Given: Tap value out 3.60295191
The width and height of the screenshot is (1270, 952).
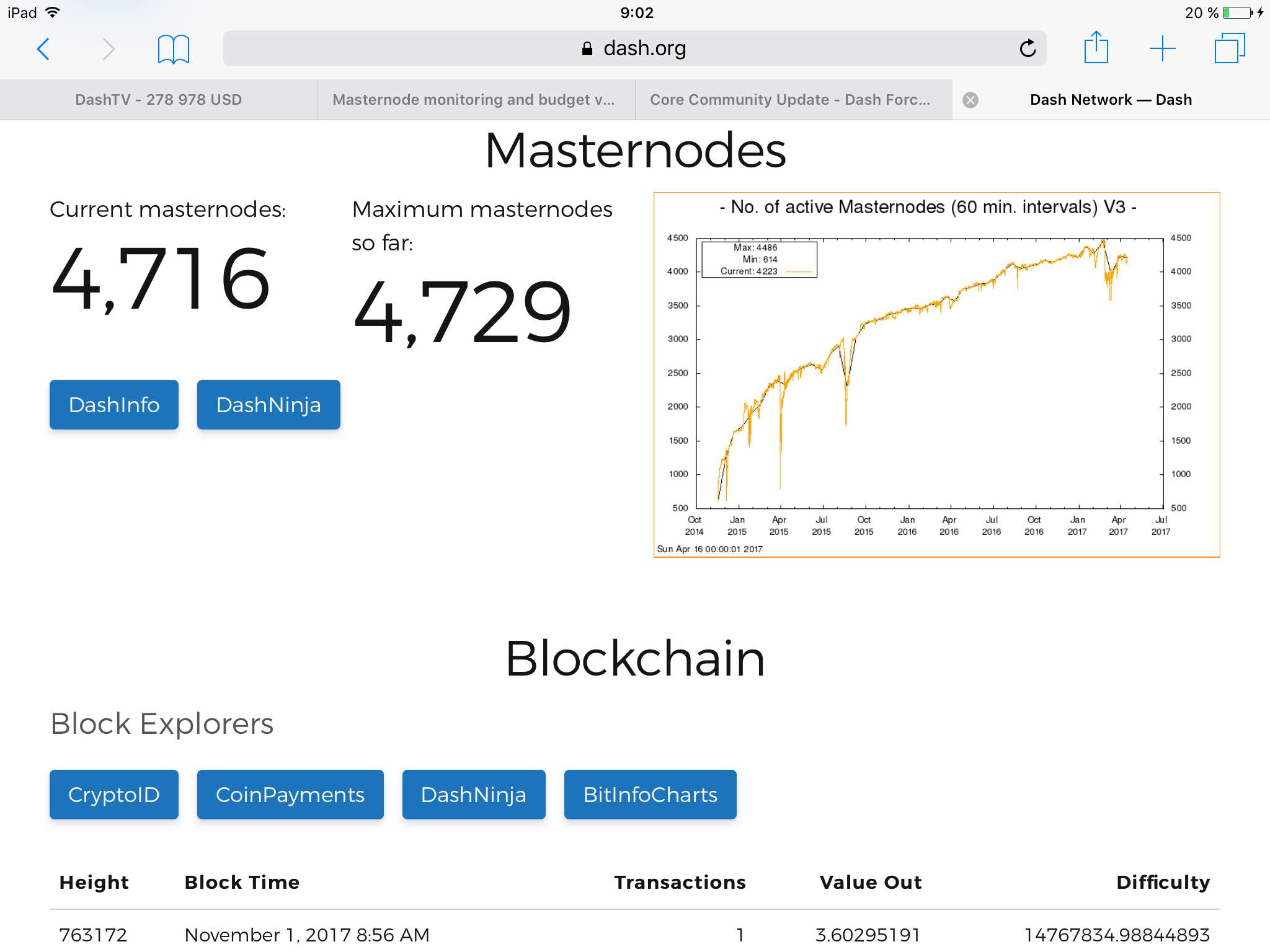Looking at the screenshot, I should tap(868, 935).
